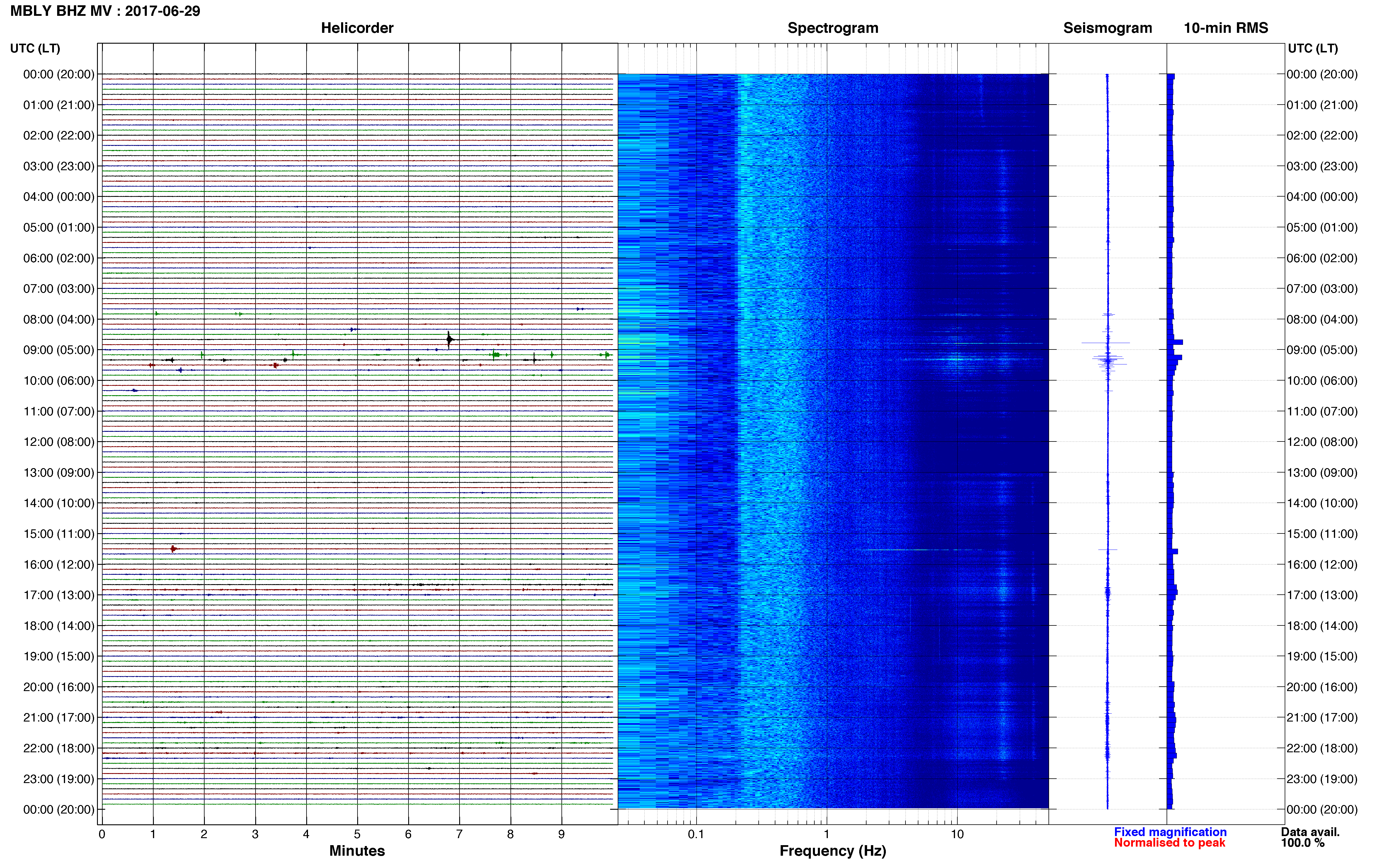Image resolution: width=1389 pixels, height=868 pixels.
Task: Click left time label 11:00 (07:00)
Action: (x=59, y=411)
